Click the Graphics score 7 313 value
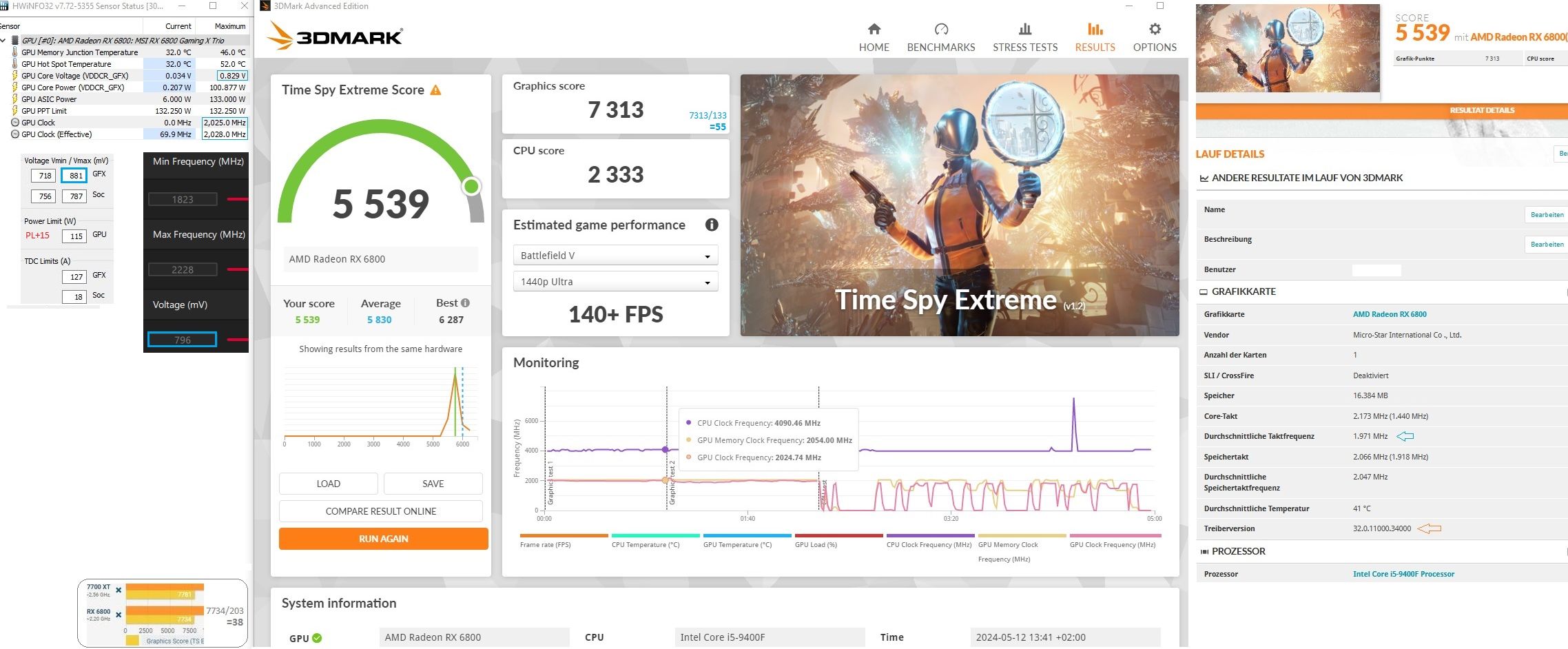The width and height of the screenshot is (1568, 649). pyautogui.click(x=615, y=110)
